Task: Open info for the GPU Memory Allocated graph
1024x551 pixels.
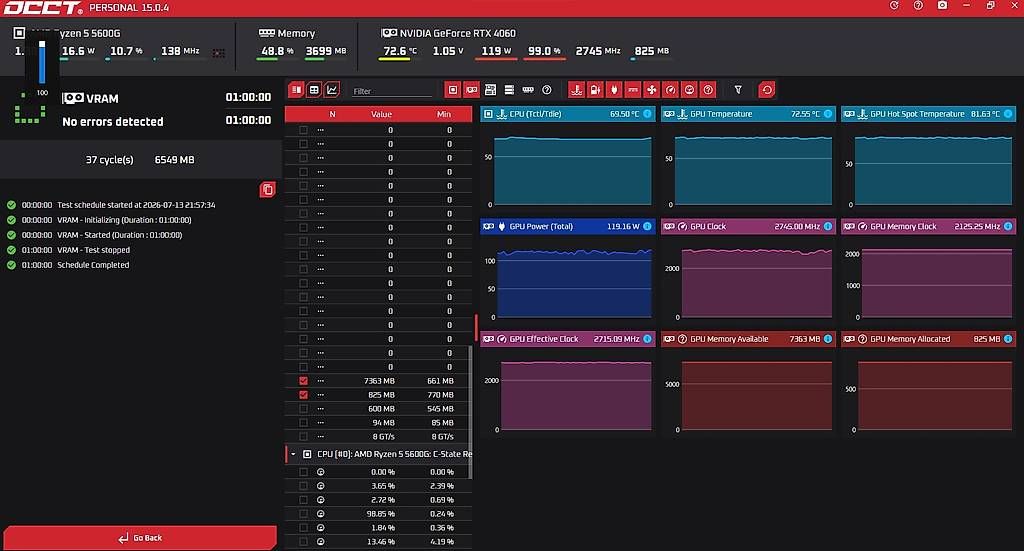Action: [x=1008, y=339]
